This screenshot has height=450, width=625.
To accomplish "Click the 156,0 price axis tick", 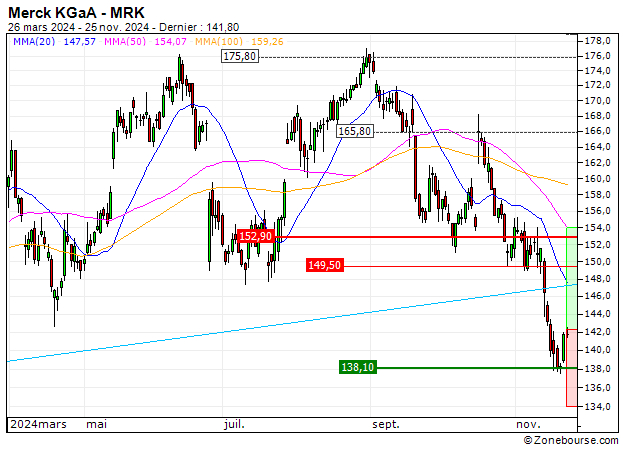I will pos(598,211).
